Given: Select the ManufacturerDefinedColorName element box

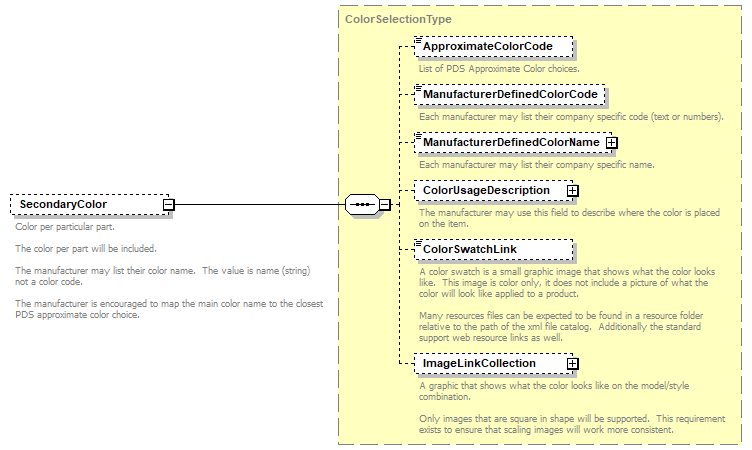Looking at the screenshot, I should click(510, 143).
